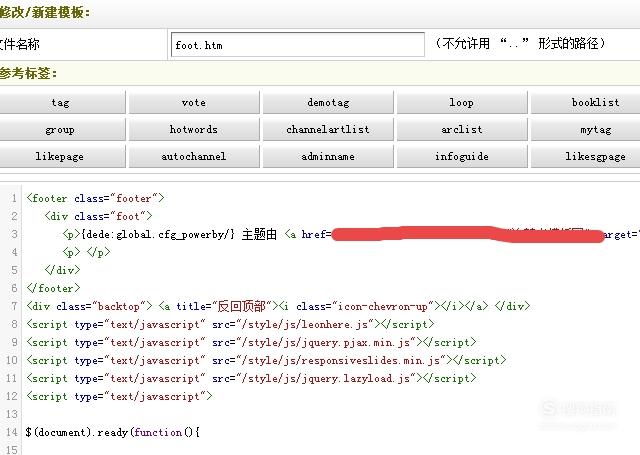The width and height of the screenshot is (640, 455).
Task: Insert the autochannel reference label
Action: 194,156
